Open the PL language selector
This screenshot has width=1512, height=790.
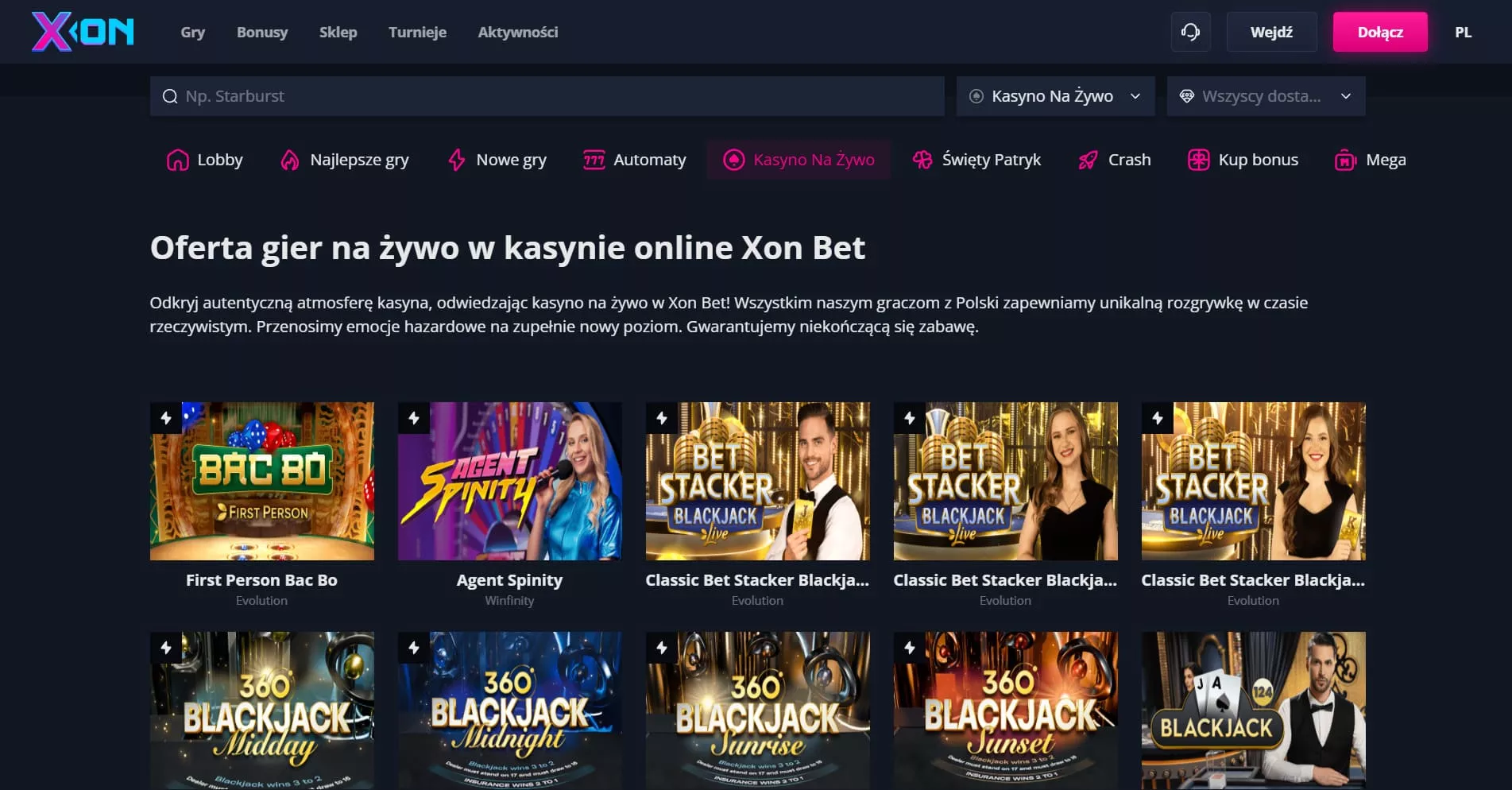click(1463, 33)
